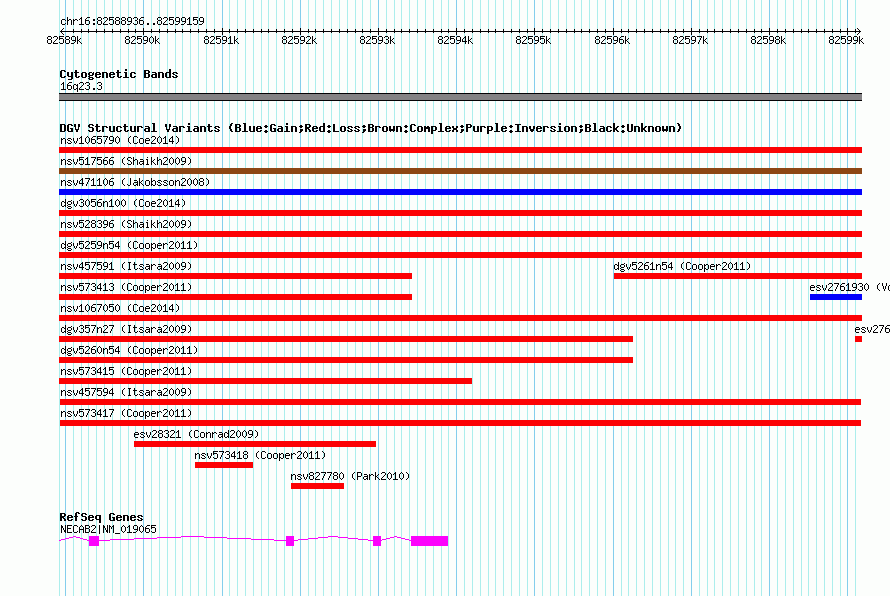Click the short red nsv573418 loss bar
This screenshot has height=596, width=890.
(224, 465)
